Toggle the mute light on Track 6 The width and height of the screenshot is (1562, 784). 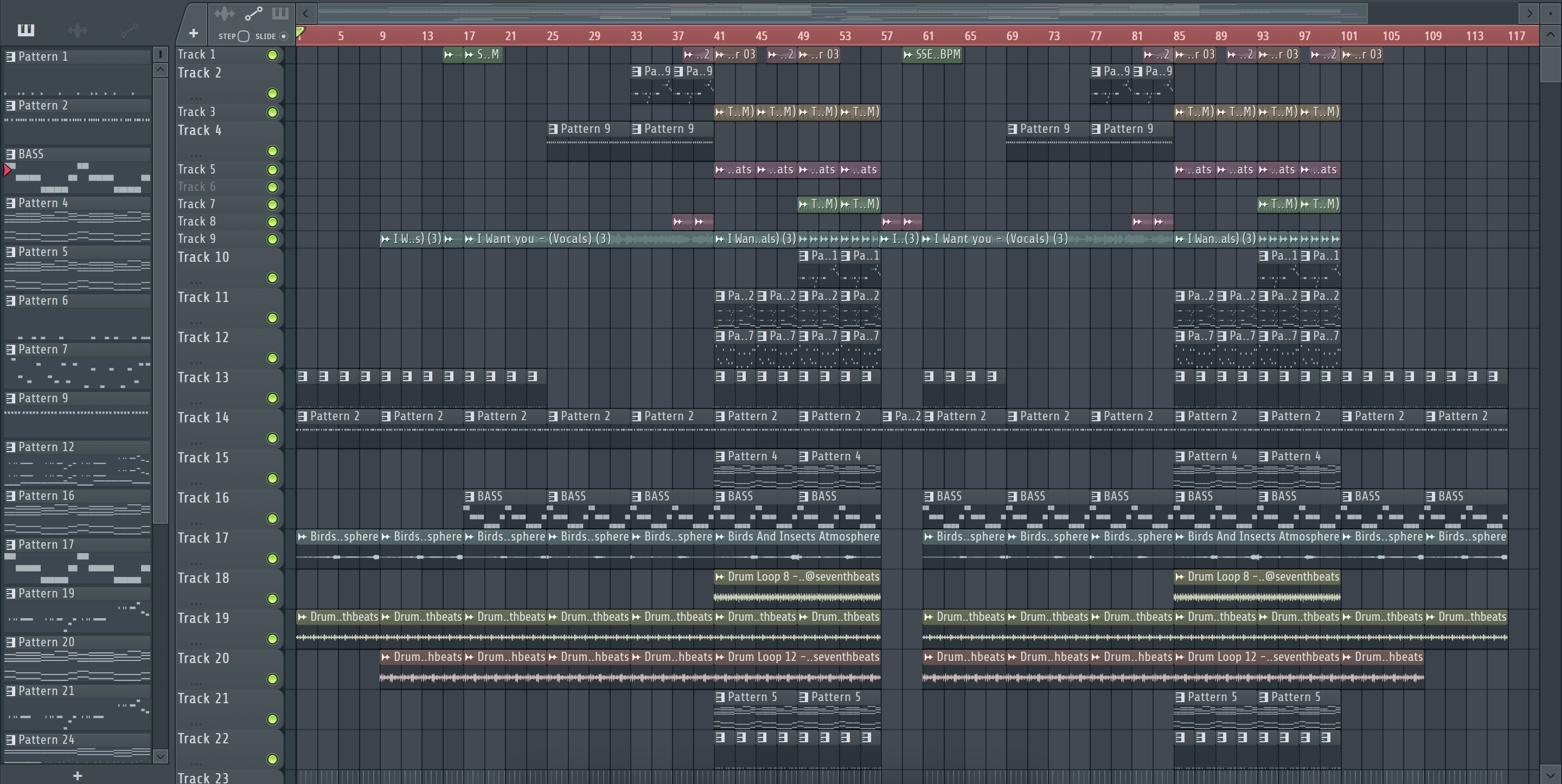point(273,188)
